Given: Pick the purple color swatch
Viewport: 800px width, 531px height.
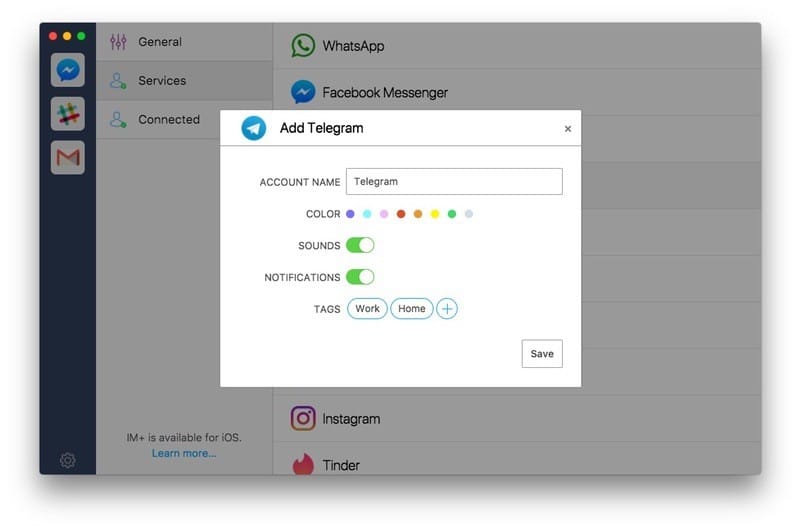Looking at the screenshot, I should click(x=350, y=214).
